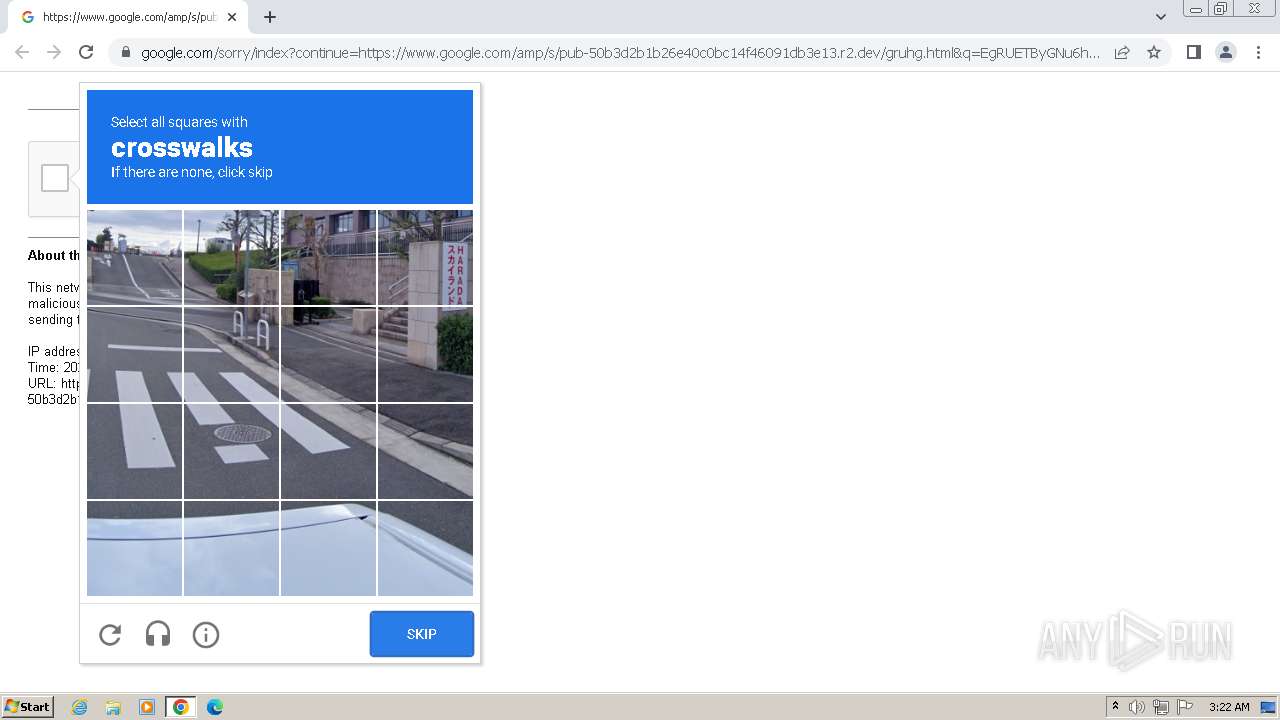Open the Action Center flag icon
The height and width of the screenshot is (720, 1280).
pyautogui.click(x=1185, y=707)
